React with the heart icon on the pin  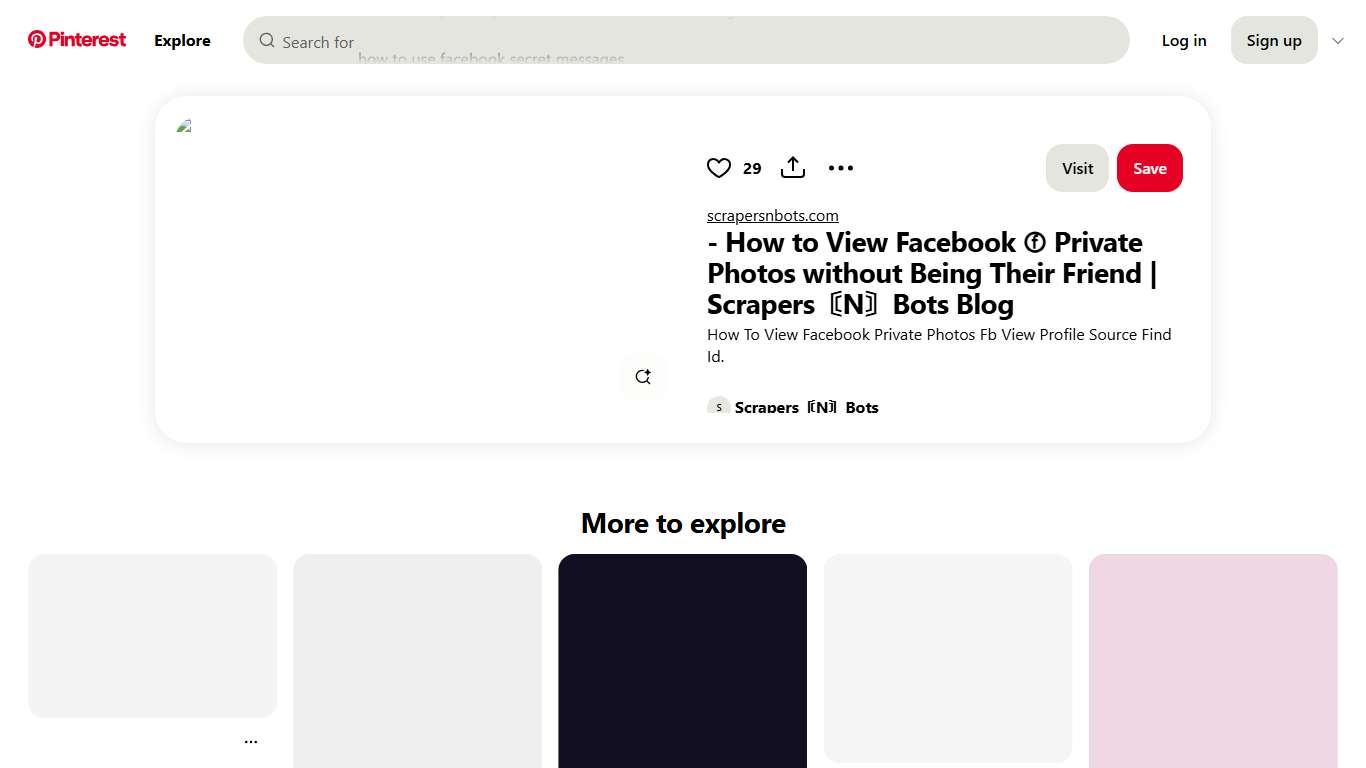tap(719, 168)
